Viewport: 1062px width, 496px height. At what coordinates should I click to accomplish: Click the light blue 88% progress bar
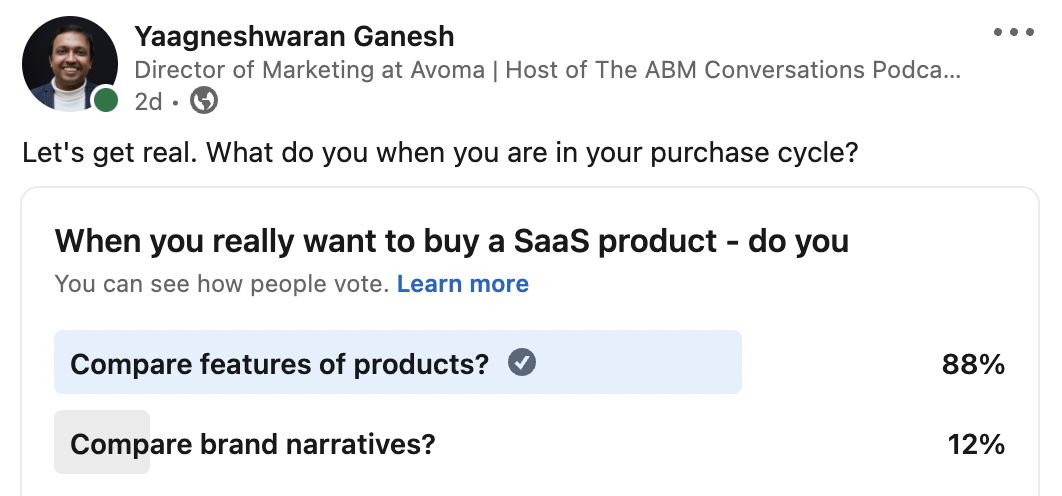click(398, 363)
